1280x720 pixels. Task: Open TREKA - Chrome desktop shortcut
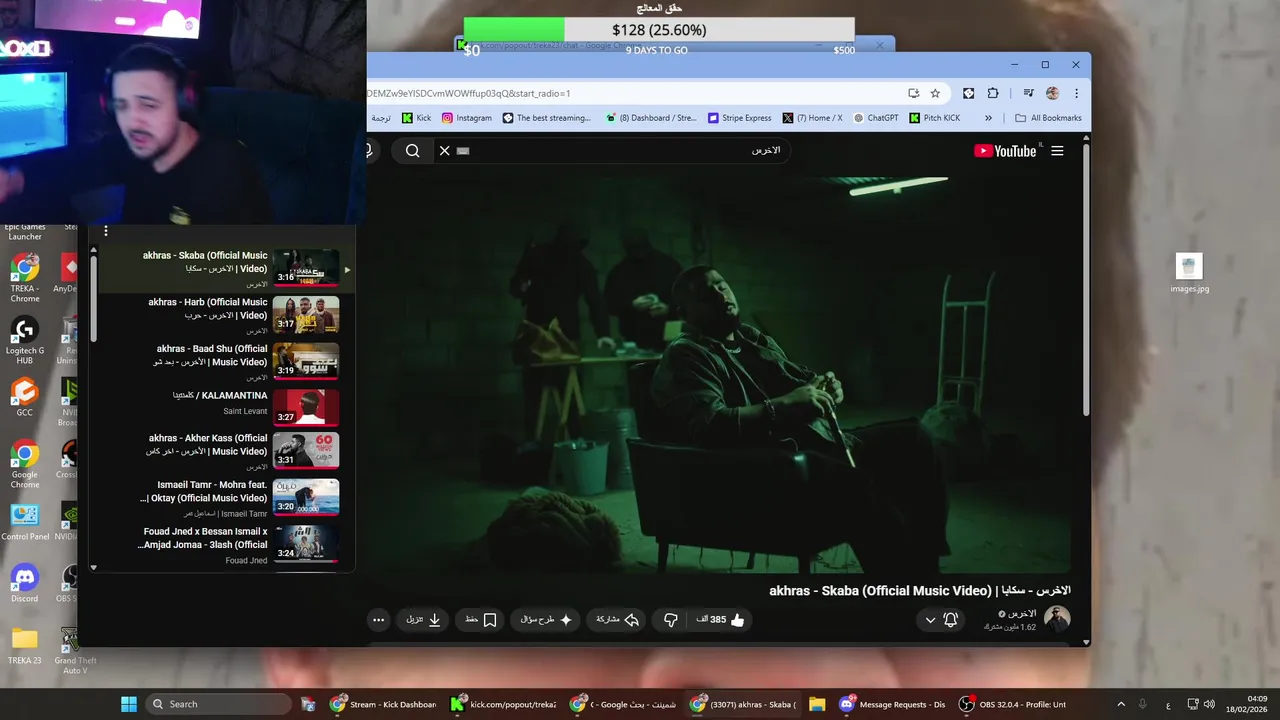(x=25, y=277)
